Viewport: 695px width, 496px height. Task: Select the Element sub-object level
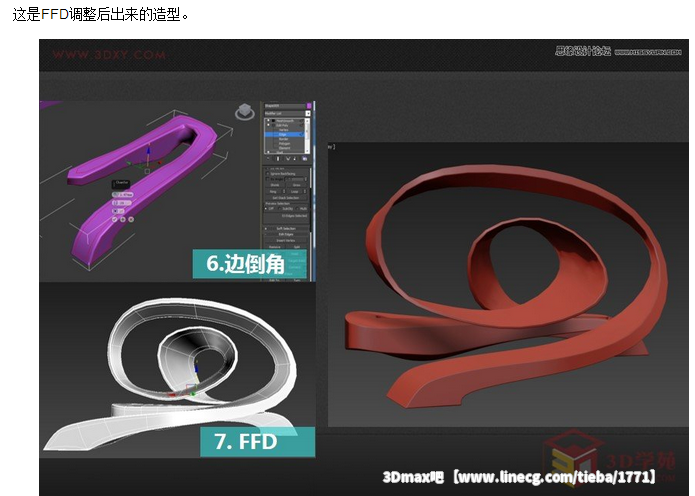pyautogui.click(x=284, y=148)
